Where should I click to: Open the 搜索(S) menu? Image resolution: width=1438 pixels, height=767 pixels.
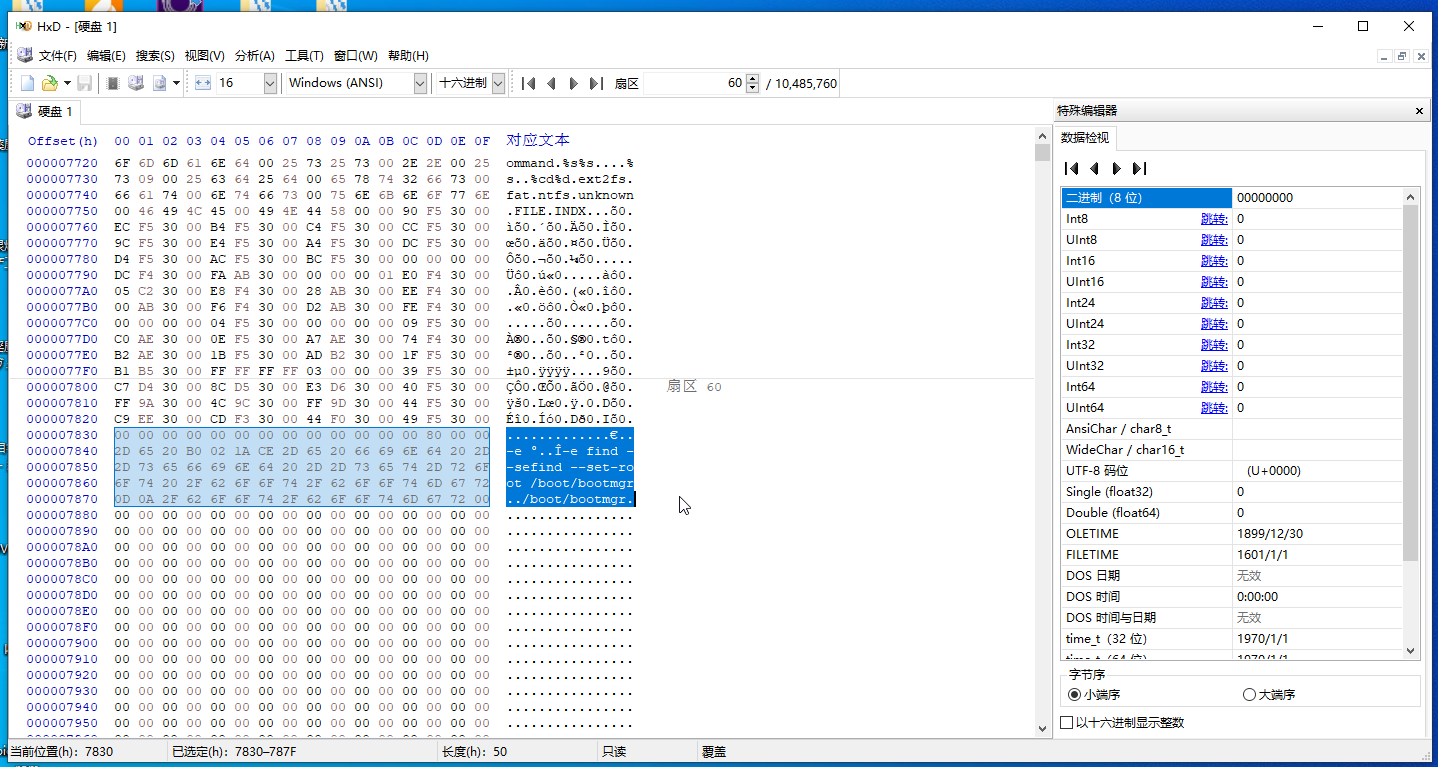(x=155, y=56)
